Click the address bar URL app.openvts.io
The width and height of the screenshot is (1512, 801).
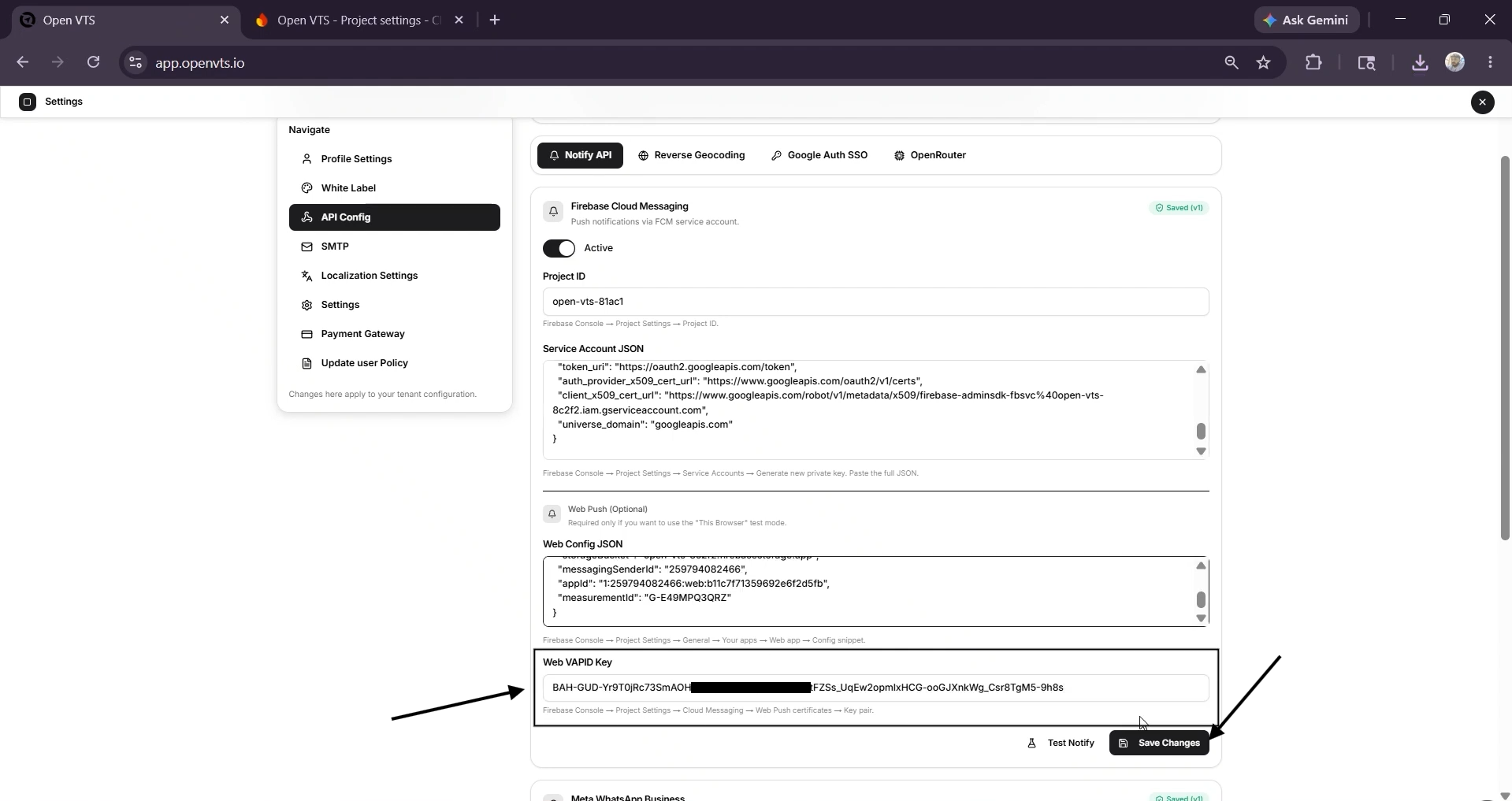(200, 63)
